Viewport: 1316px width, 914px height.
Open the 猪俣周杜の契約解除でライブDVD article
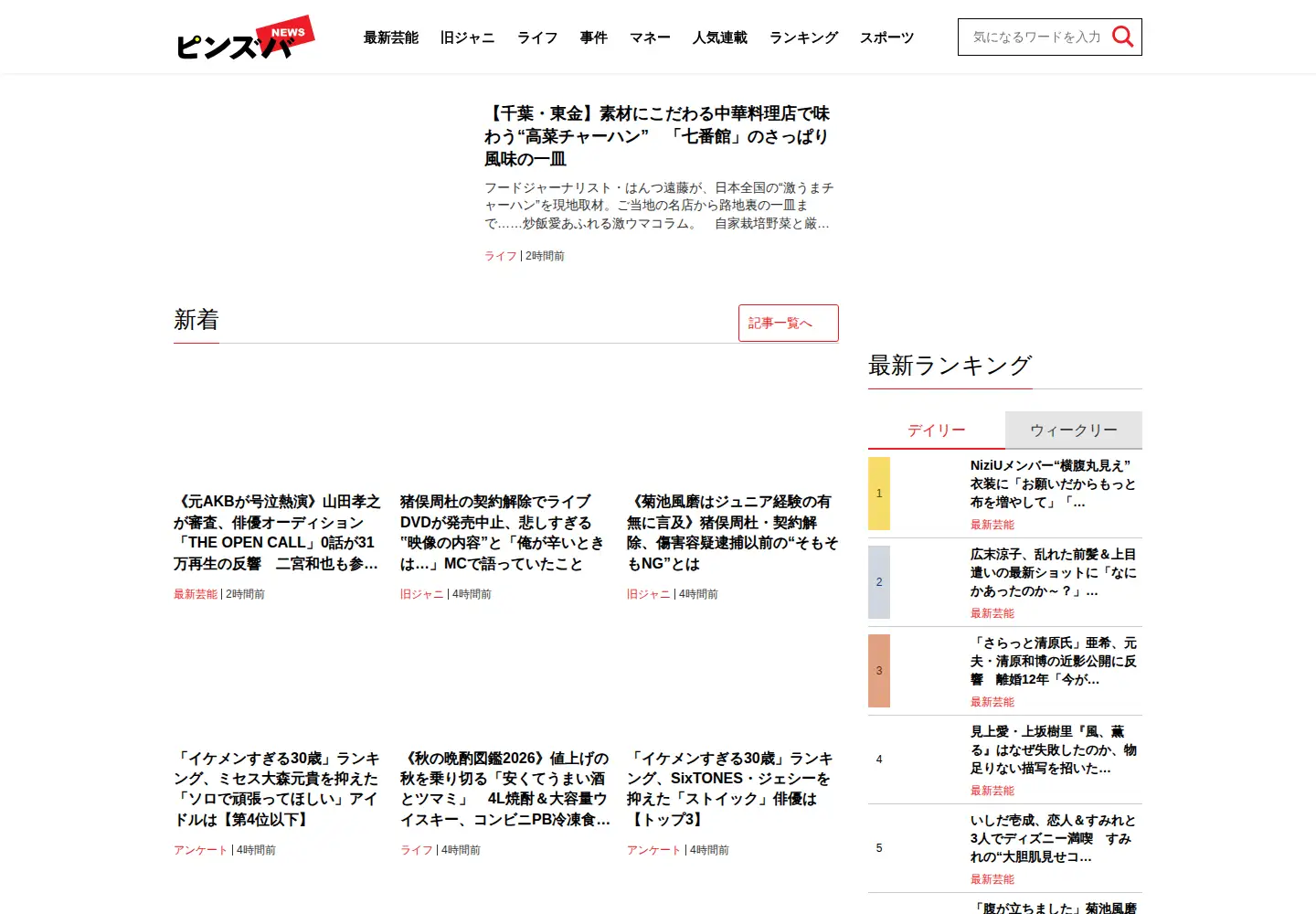pyautogui.click(x=503, y=532)
